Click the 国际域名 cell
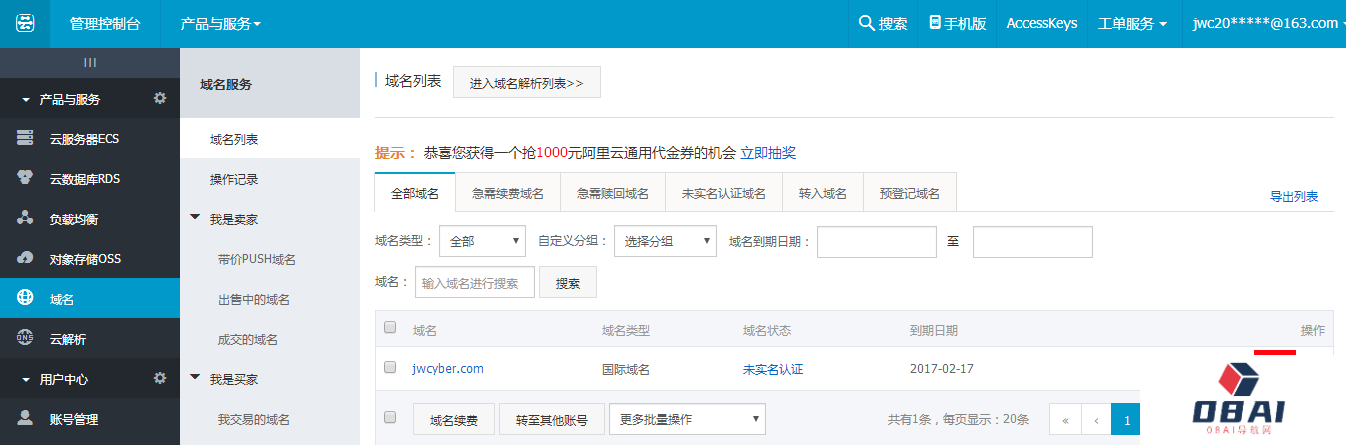The height and width of the screenshot is (445, 1346). [626, 368]
